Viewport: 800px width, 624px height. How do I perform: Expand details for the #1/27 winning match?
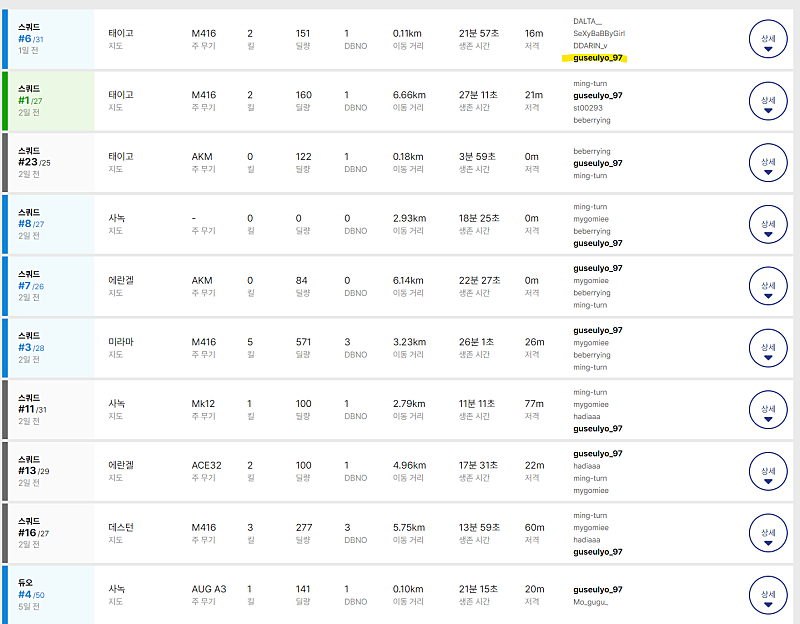click(768, 101)
